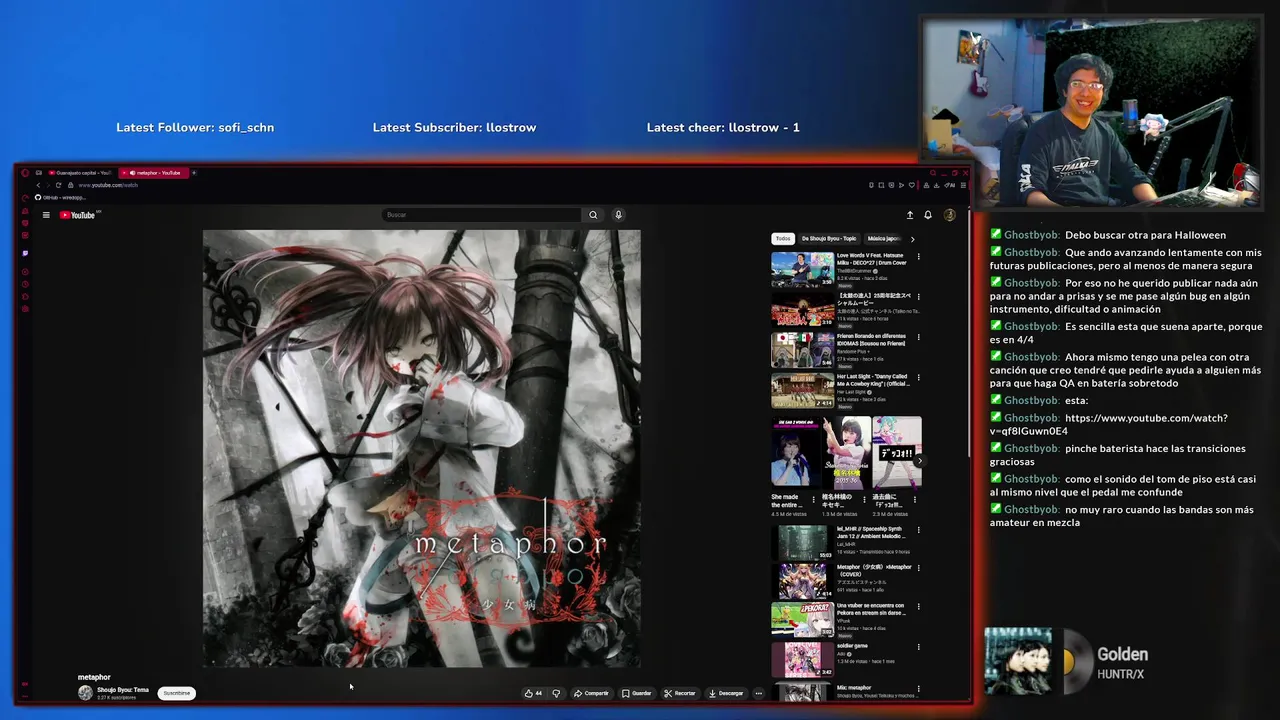Advance Shorts shelf with next arrow
Screen dimensions: 1280x720
[919, 461]
